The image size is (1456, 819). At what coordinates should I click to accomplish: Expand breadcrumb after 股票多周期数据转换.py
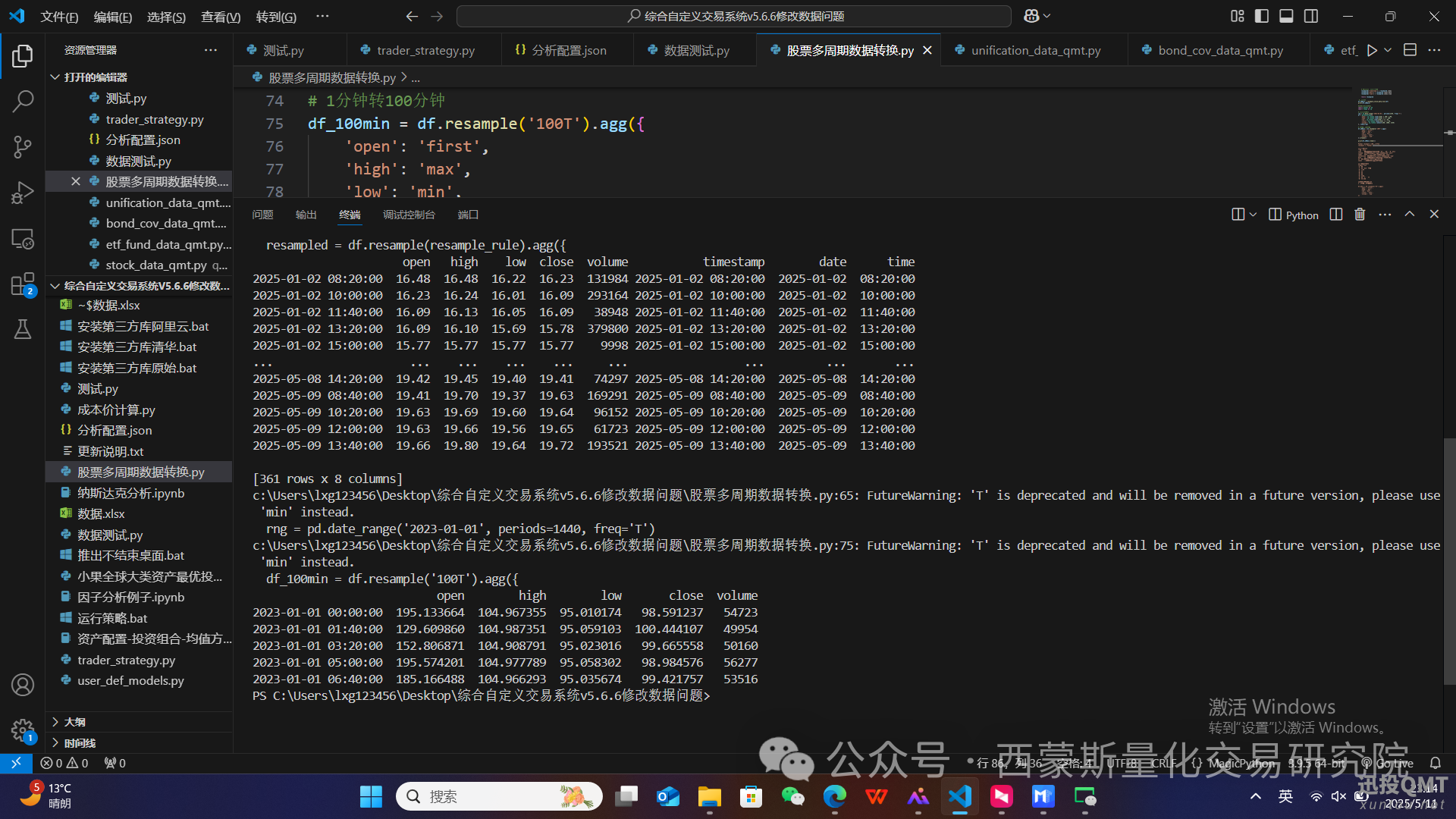[x=416, y=77]
